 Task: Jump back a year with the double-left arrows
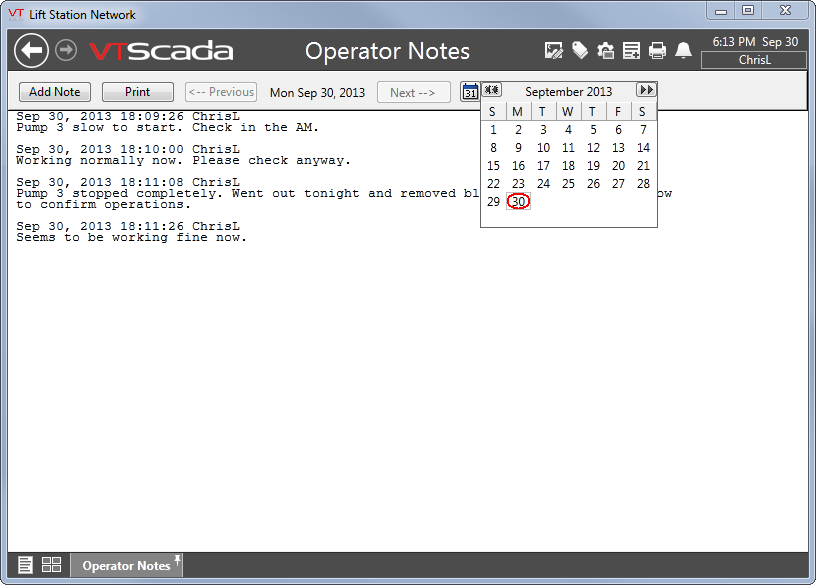[x=492, y=89]
